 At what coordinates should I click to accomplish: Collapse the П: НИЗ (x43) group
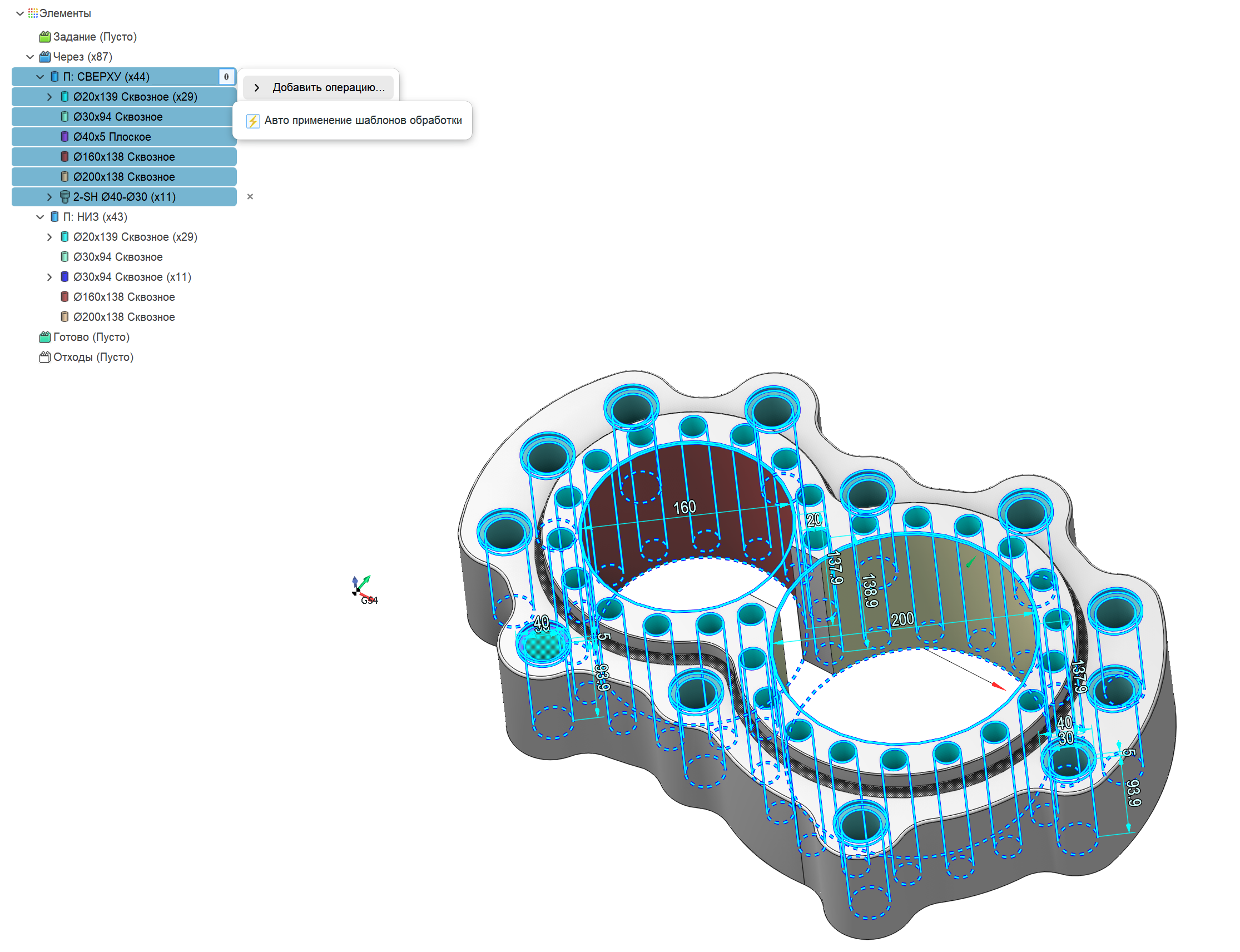point(39,216)
